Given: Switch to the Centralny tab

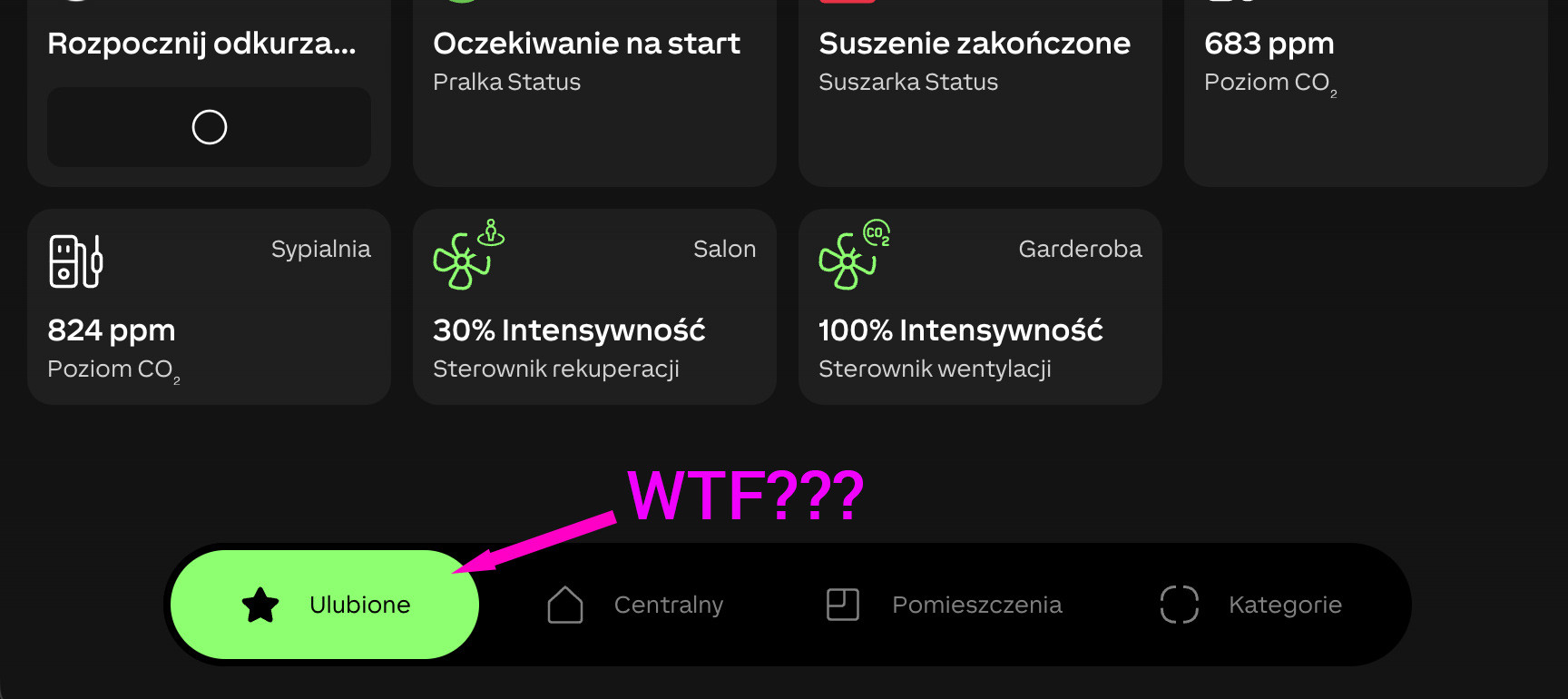Looking at the screenshot, I should tap(635, 605).
